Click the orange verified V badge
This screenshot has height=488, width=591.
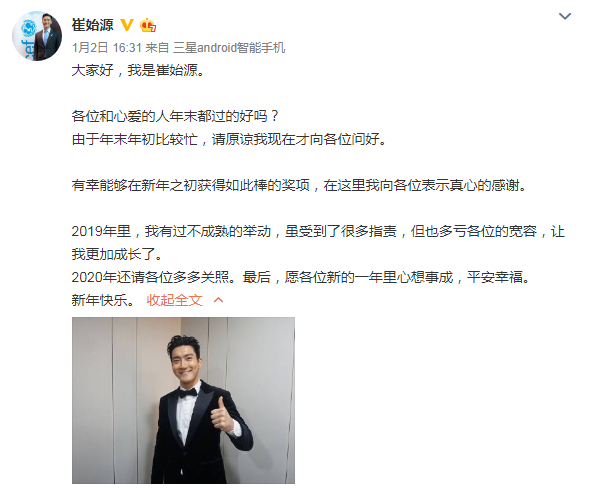point(127,25)
